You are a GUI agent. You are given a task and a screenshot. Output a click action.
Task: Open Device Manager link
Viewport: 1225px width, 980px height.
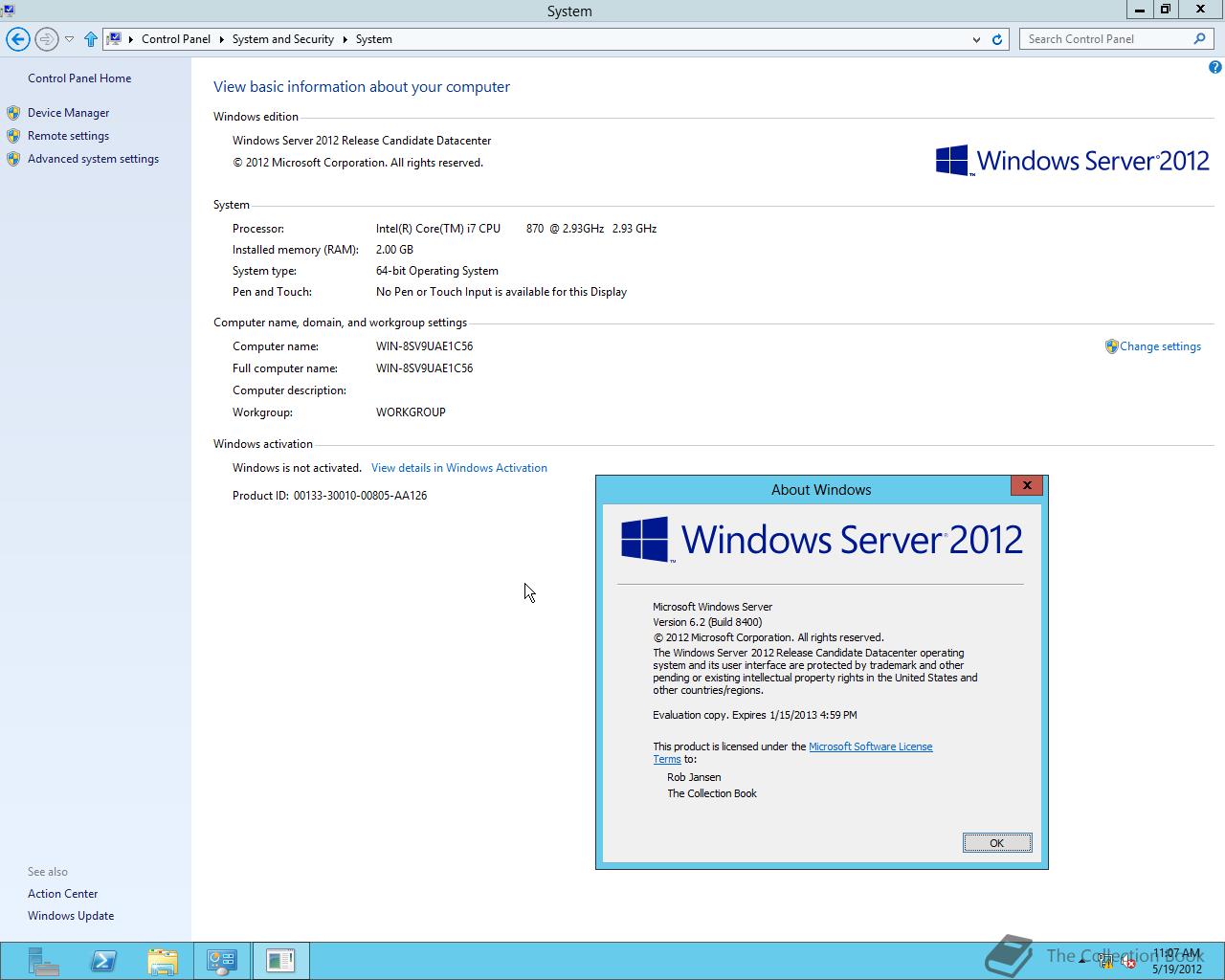coord(68,113)
